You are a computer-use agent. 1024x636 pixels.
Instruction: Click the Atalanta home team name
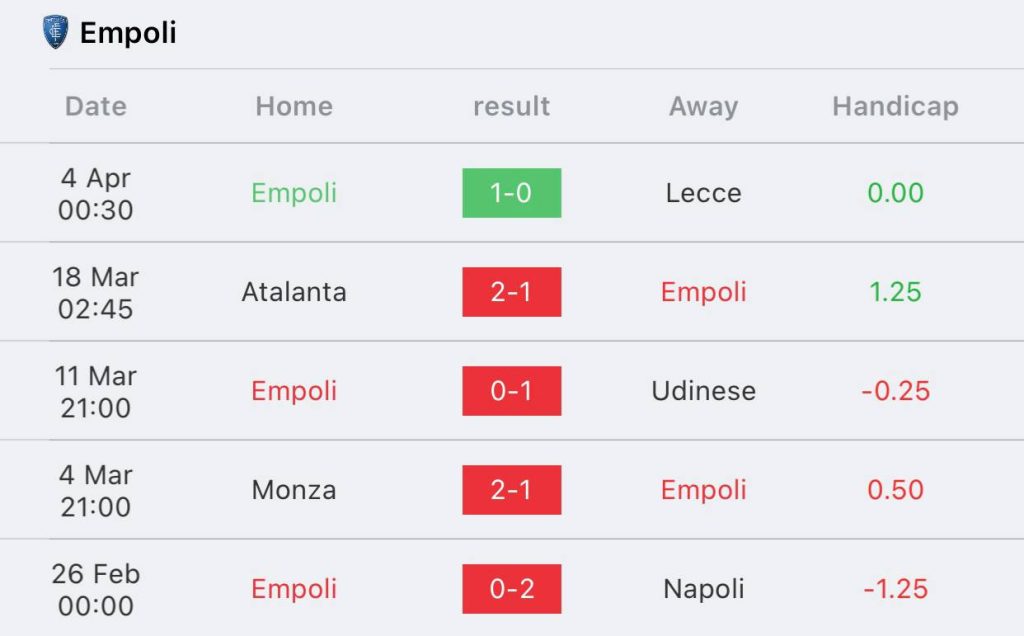click(294, 292)
